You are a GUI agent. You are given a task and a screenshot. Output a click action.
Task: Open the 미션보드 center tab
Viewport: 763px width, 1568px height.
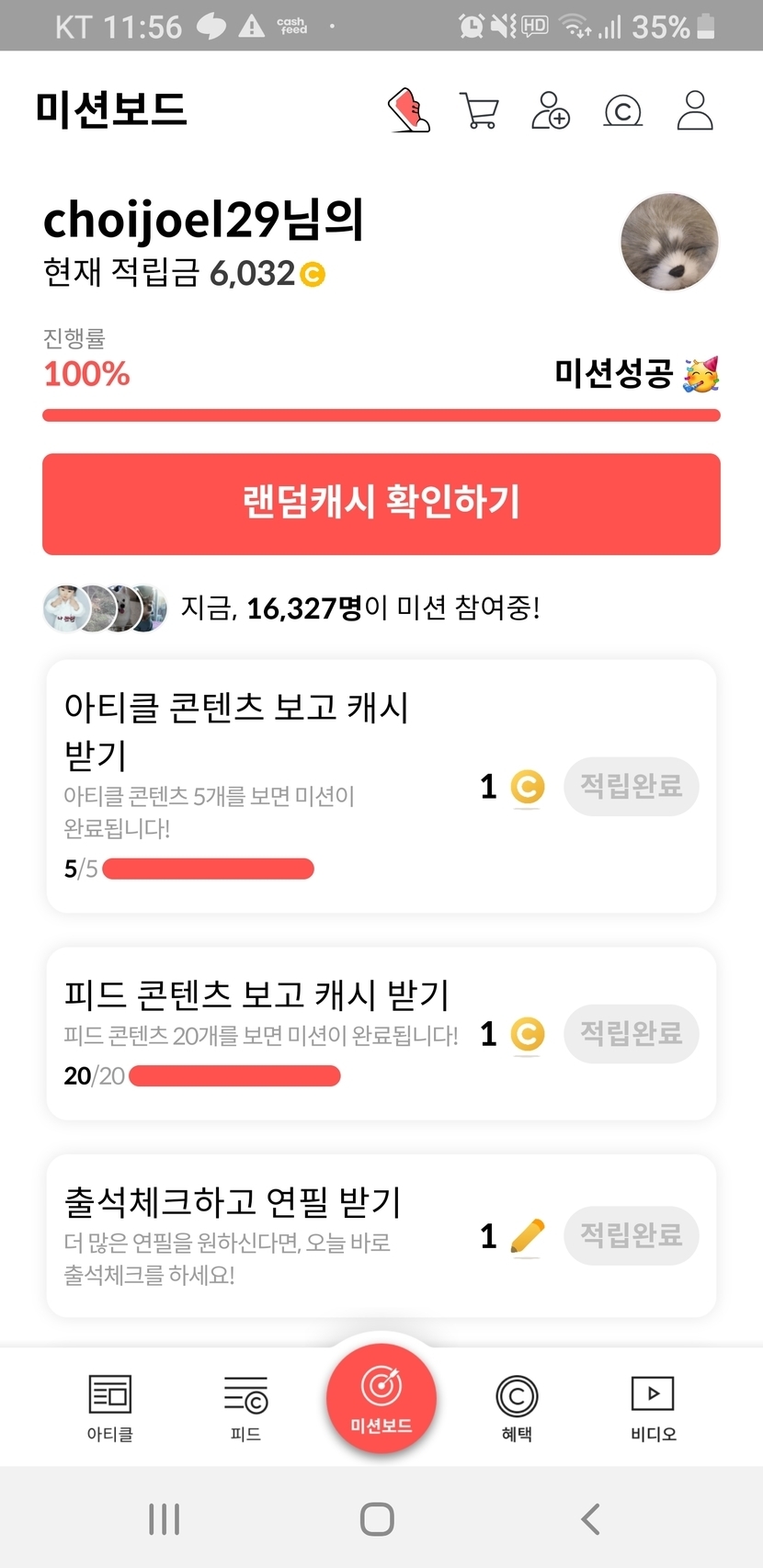pyautogui.click(x=381, y=1398)
